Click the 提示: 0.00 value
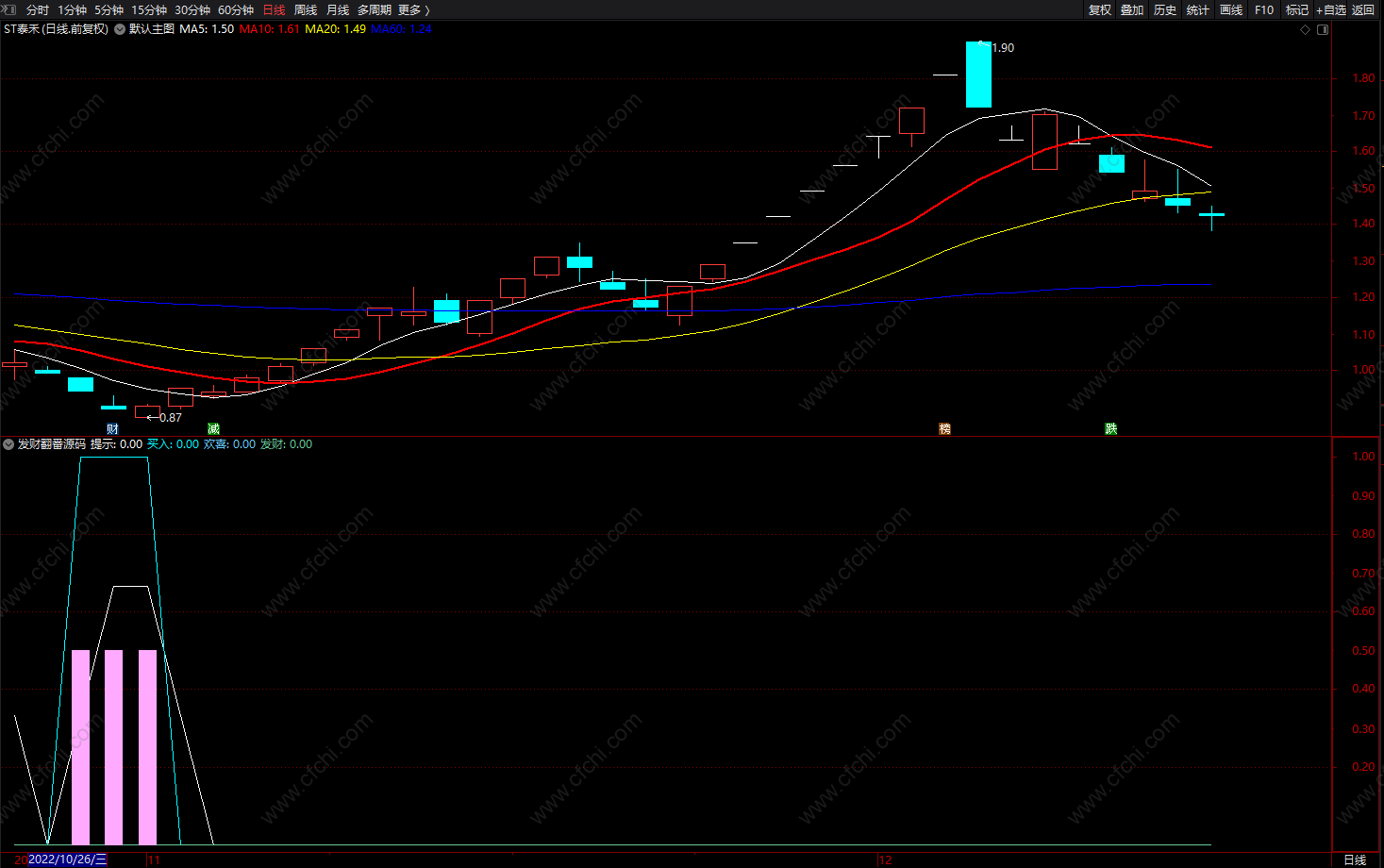 (116, 444)
